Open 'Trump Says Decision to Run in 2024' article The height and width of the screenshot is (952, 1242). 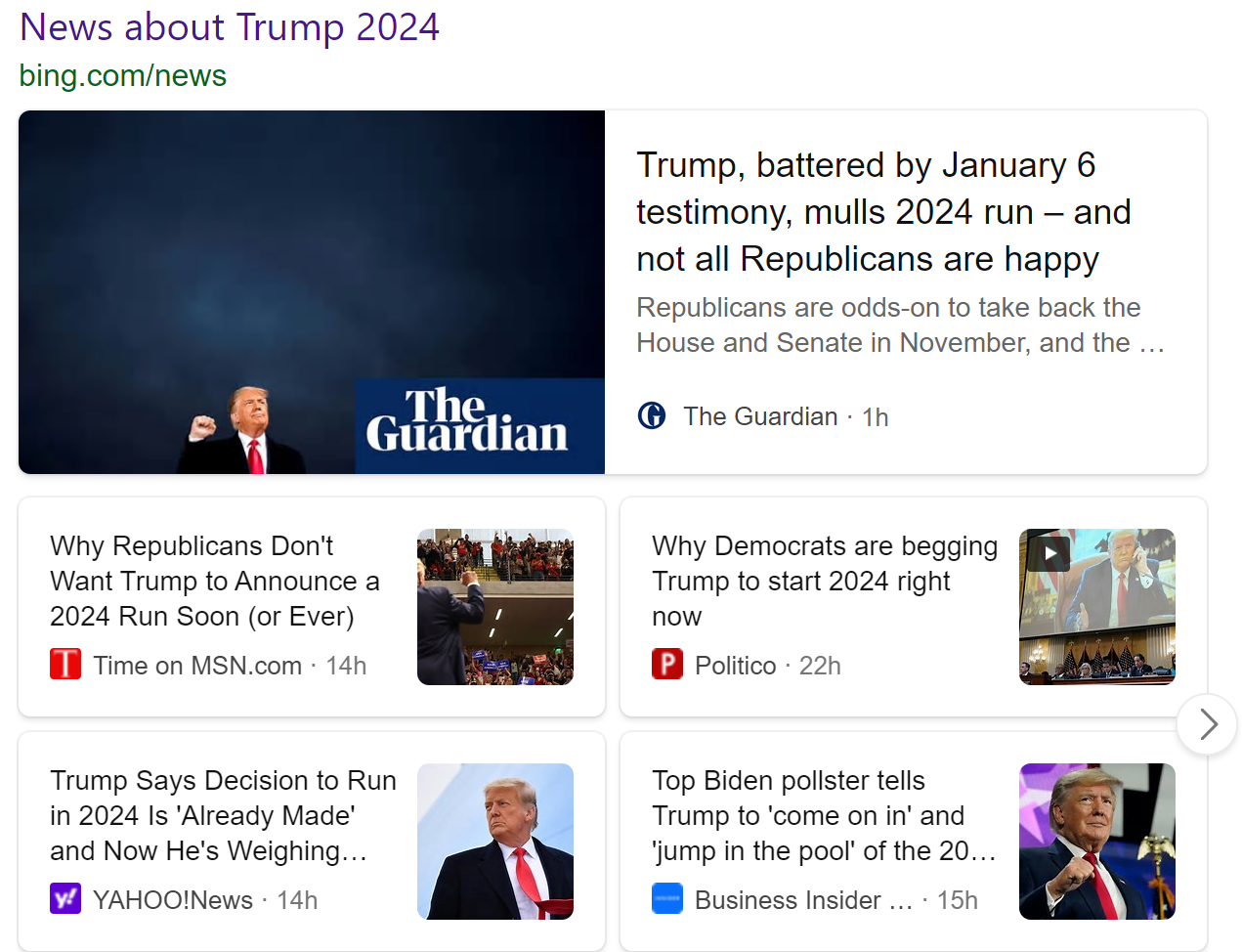tap(223, 815)
